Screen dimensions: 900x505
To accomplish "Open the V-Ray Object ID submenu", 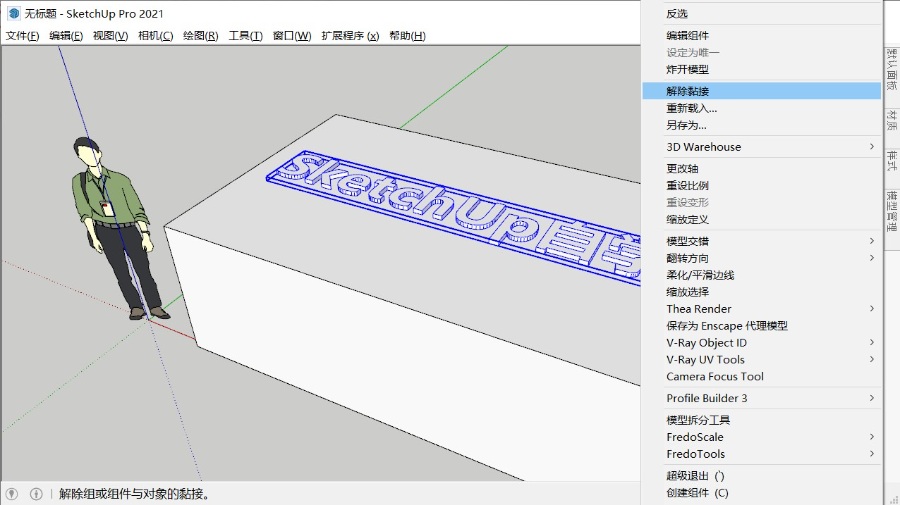I will (x=762, y=343).
